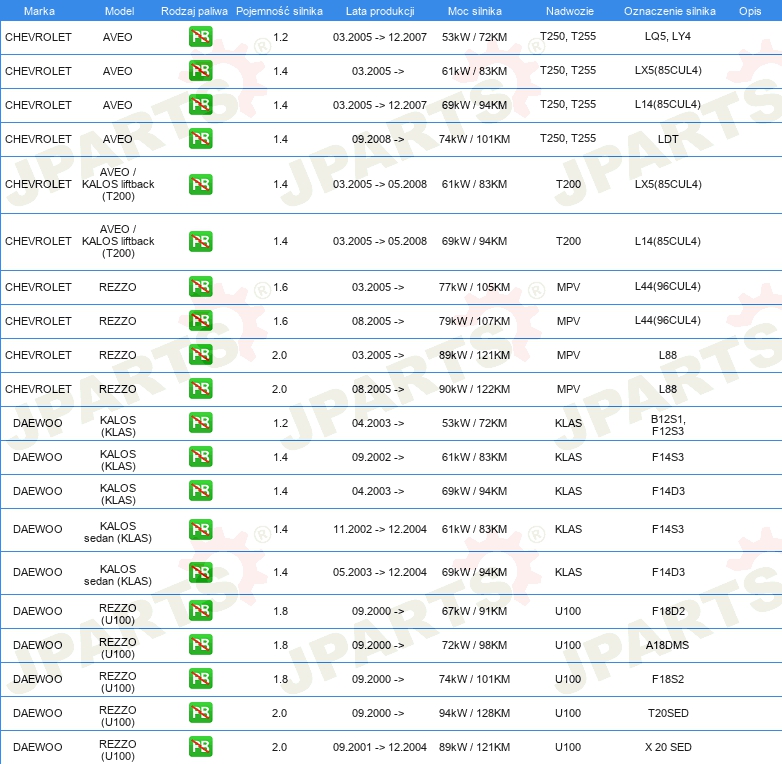Viewport: 782px width, 764px height.
Task: Click fuel icon in AVEO 03.2005 -> 61kW T250 row
Action: coord(200,71)
